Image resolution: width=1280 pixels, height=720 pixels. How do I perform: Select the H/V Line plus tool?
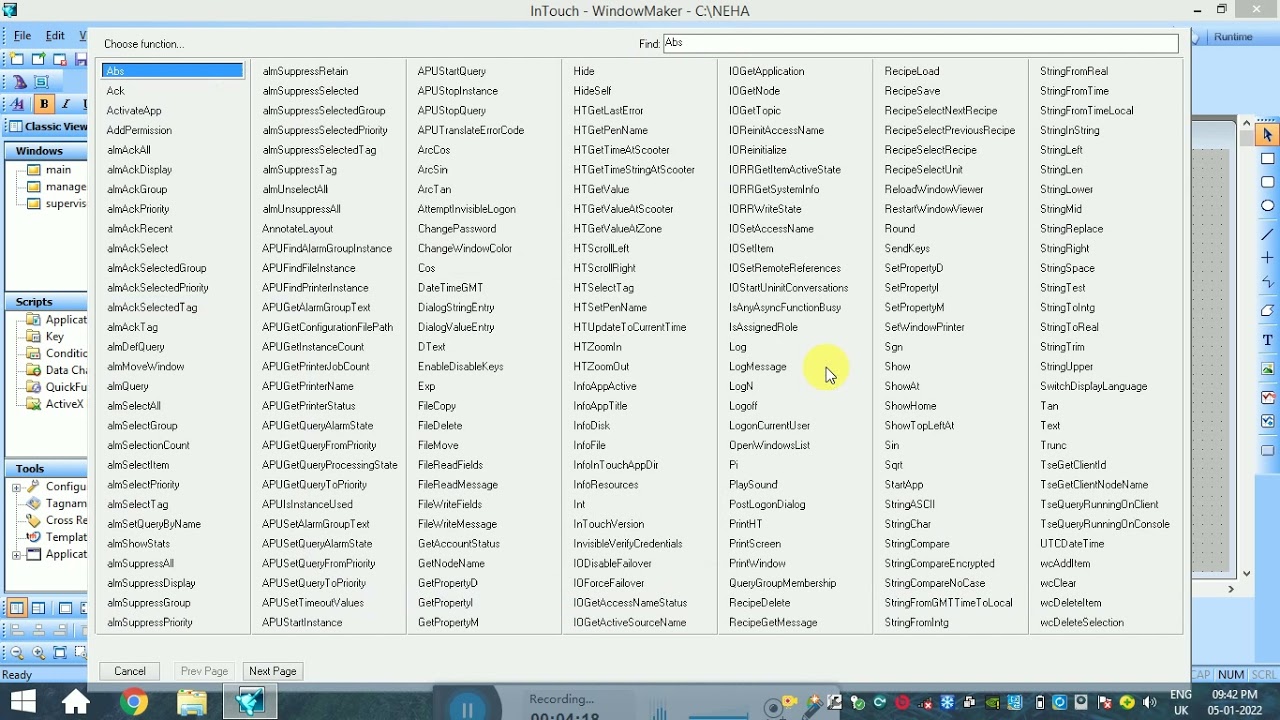click(1267, 258)
